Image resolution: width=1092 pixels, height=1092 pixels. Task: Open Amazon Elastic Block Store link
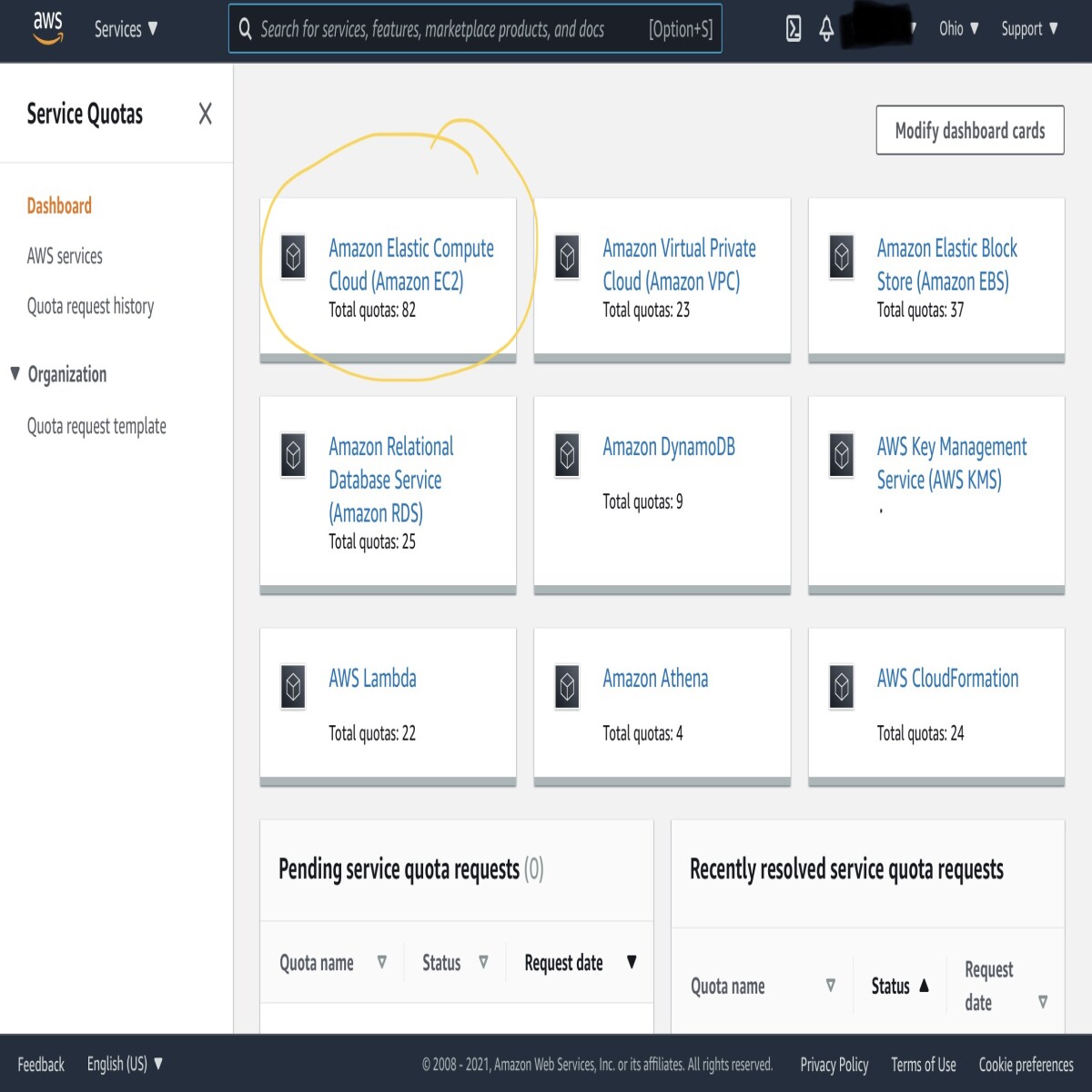click(946, 265)
